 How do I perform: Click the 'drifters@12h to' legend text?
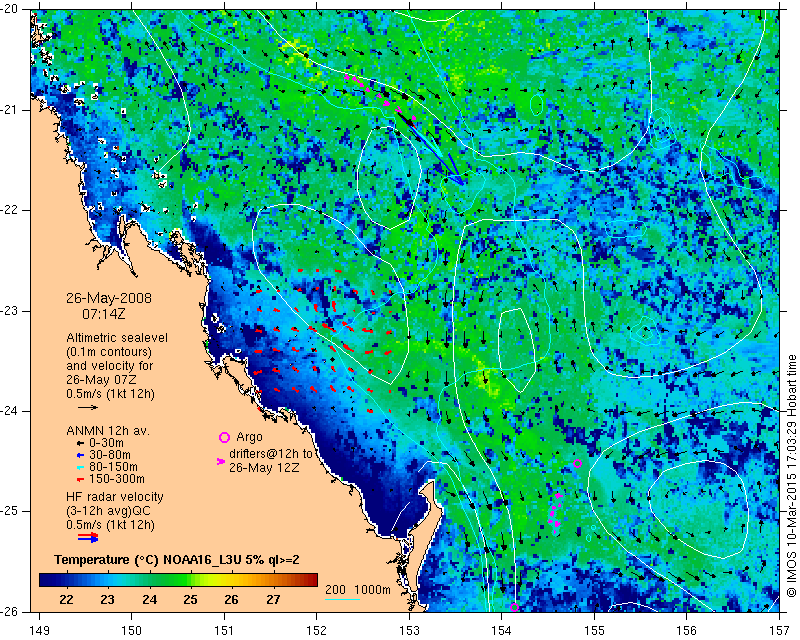tap(270, 454)
